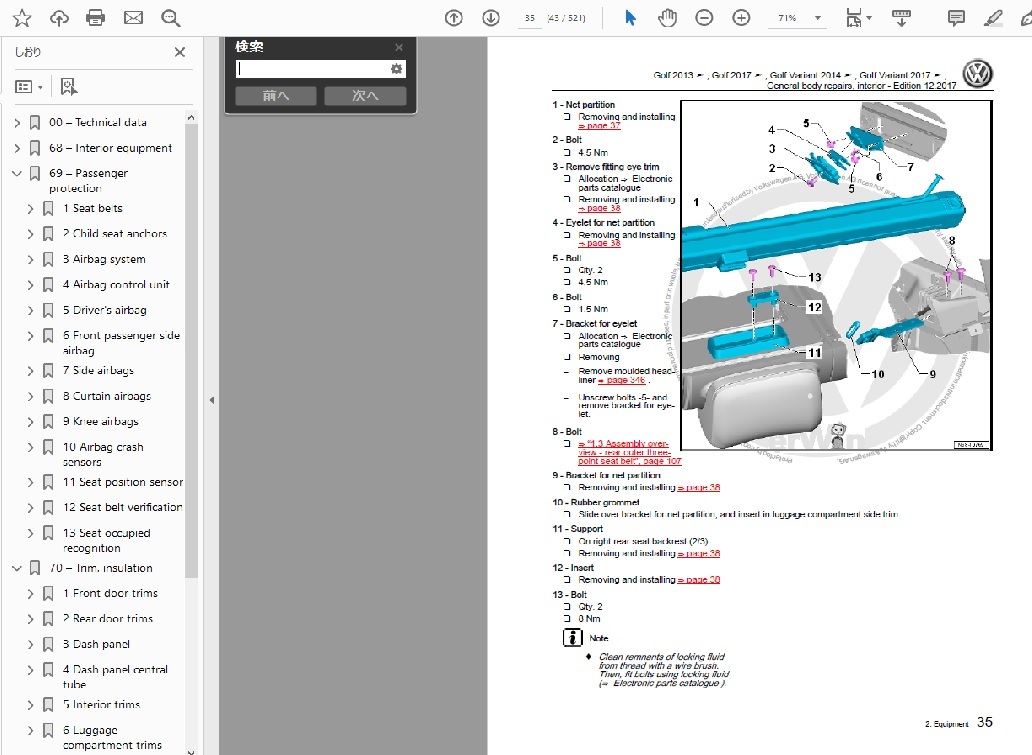Click the bookmark icon beside 4 Dash panel central tube
Viewport: 1032px width, 755px height.
48,669
